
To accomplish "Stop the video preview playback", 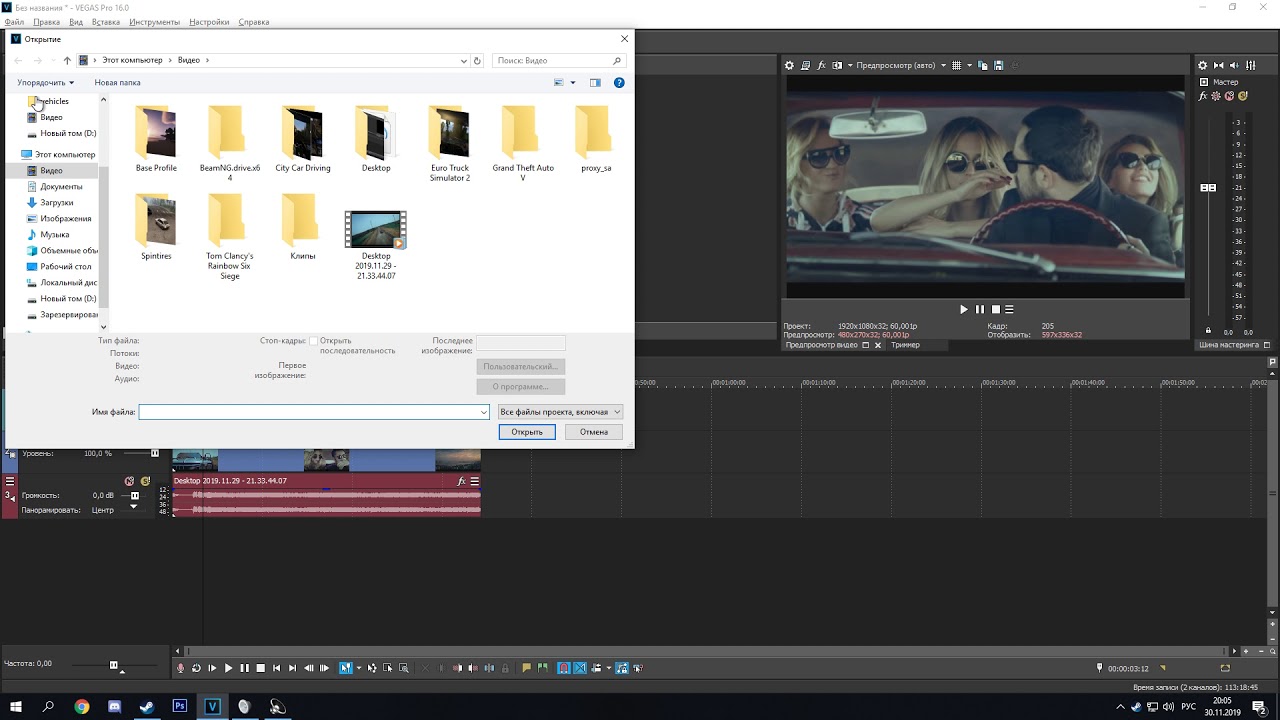I will 995,309.
